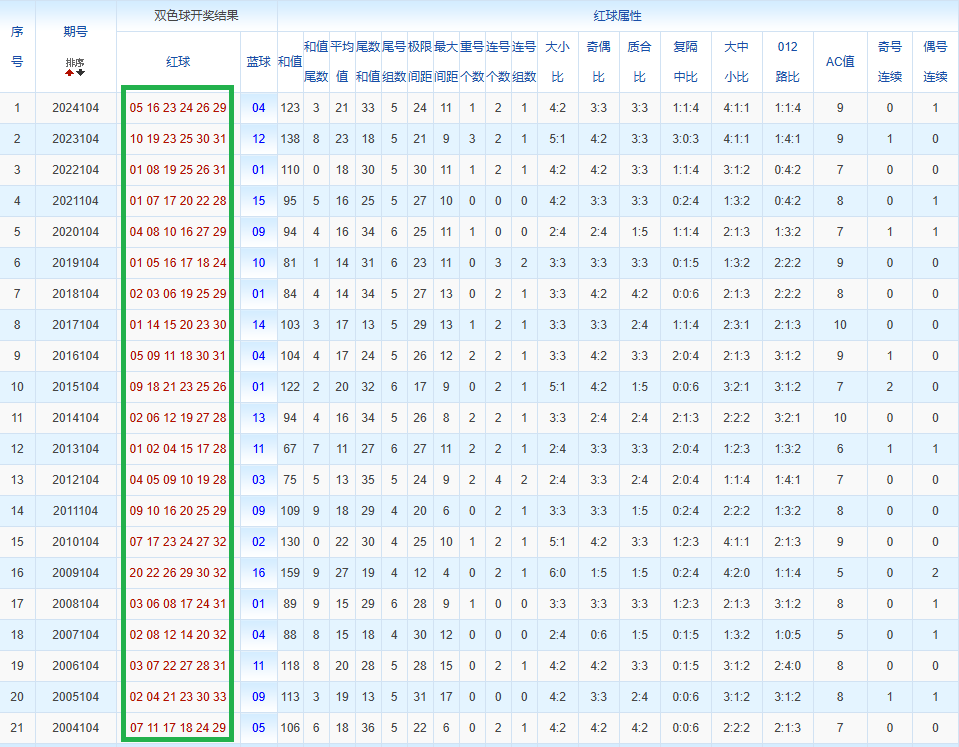Select red balls 05 16 23 24 26 29
The image size is (959, 747).
[x=178, y=108]
